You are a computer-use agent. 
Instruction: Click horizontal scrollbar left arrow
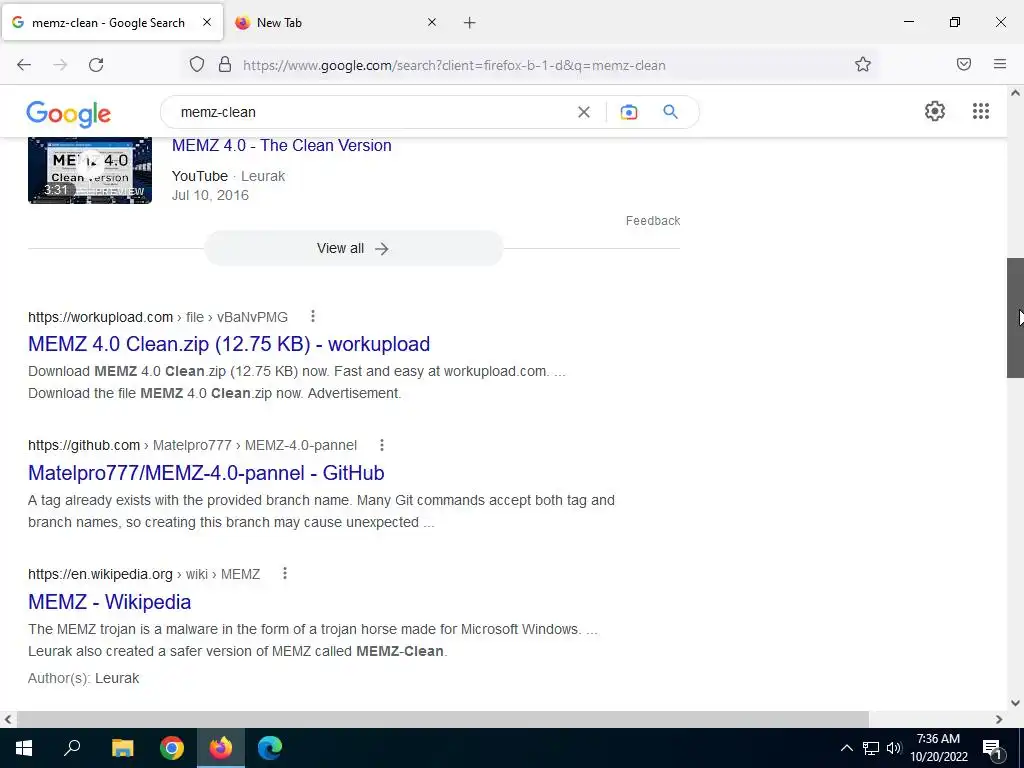pyautogui.click(x=8, y=719)
